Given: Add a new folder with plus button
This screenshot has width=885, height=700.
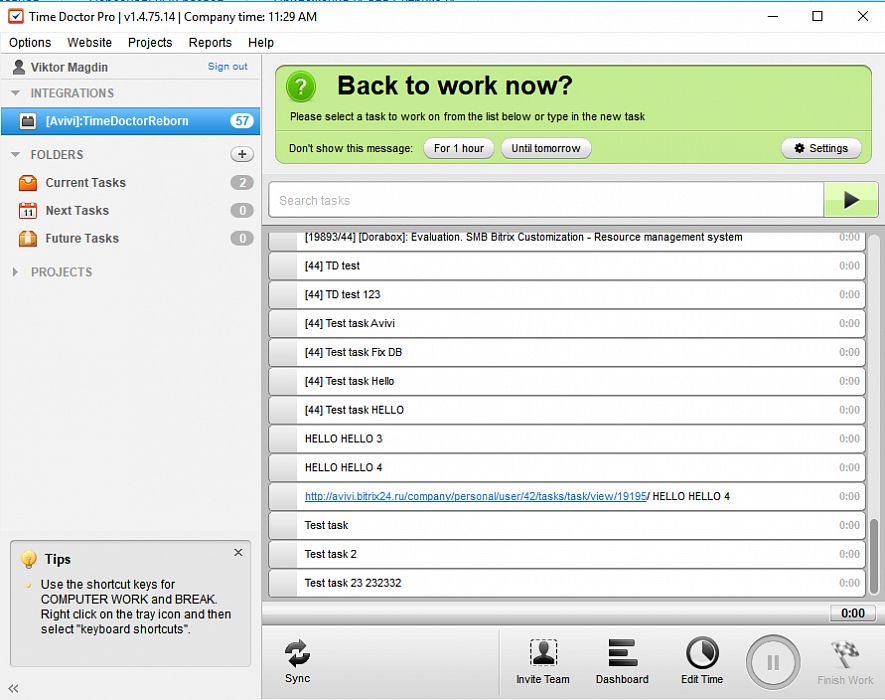Looking at the screenshot, I should 242,154.
